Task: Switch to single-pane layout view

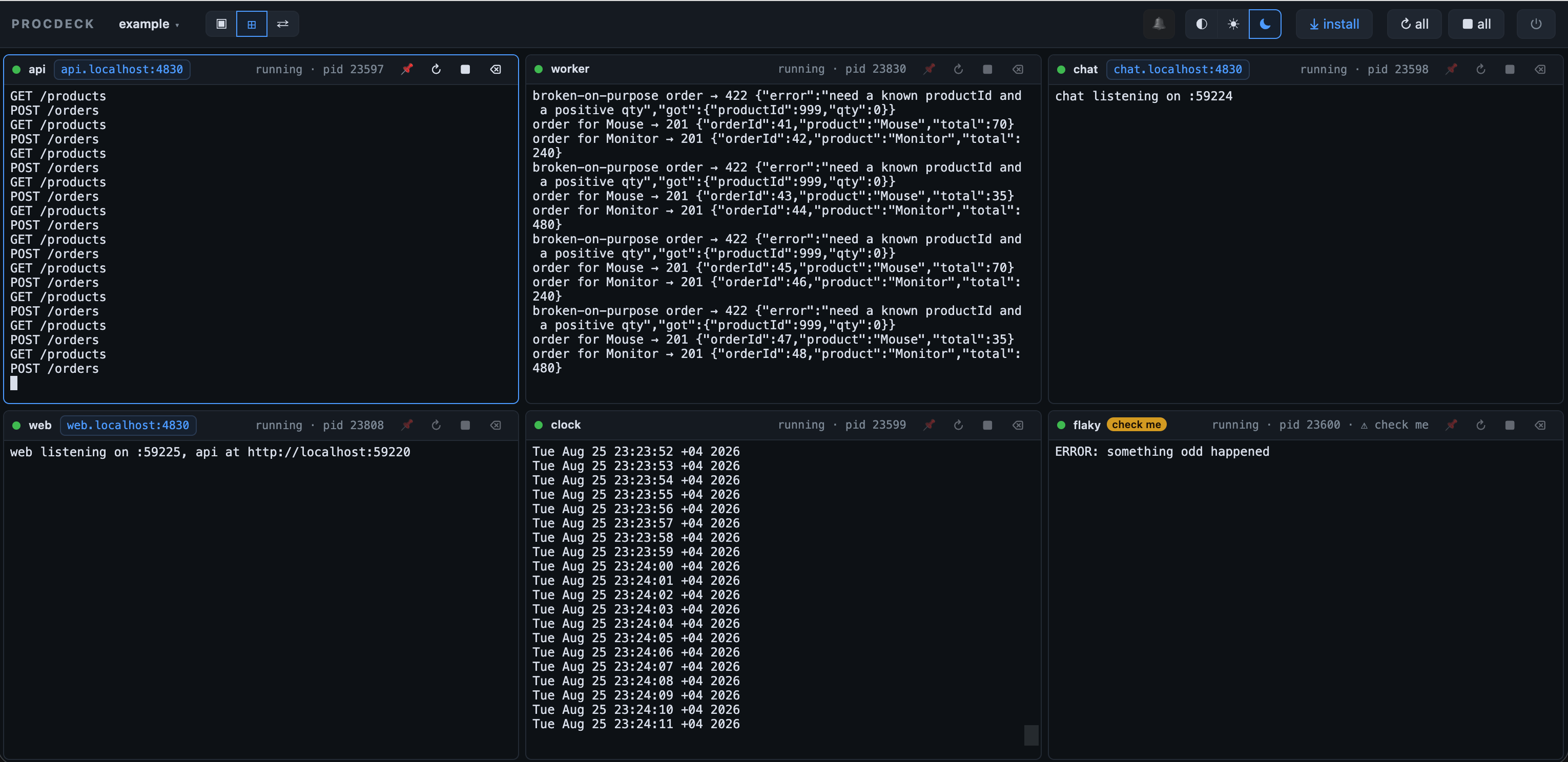Action: tap(221, 24)
